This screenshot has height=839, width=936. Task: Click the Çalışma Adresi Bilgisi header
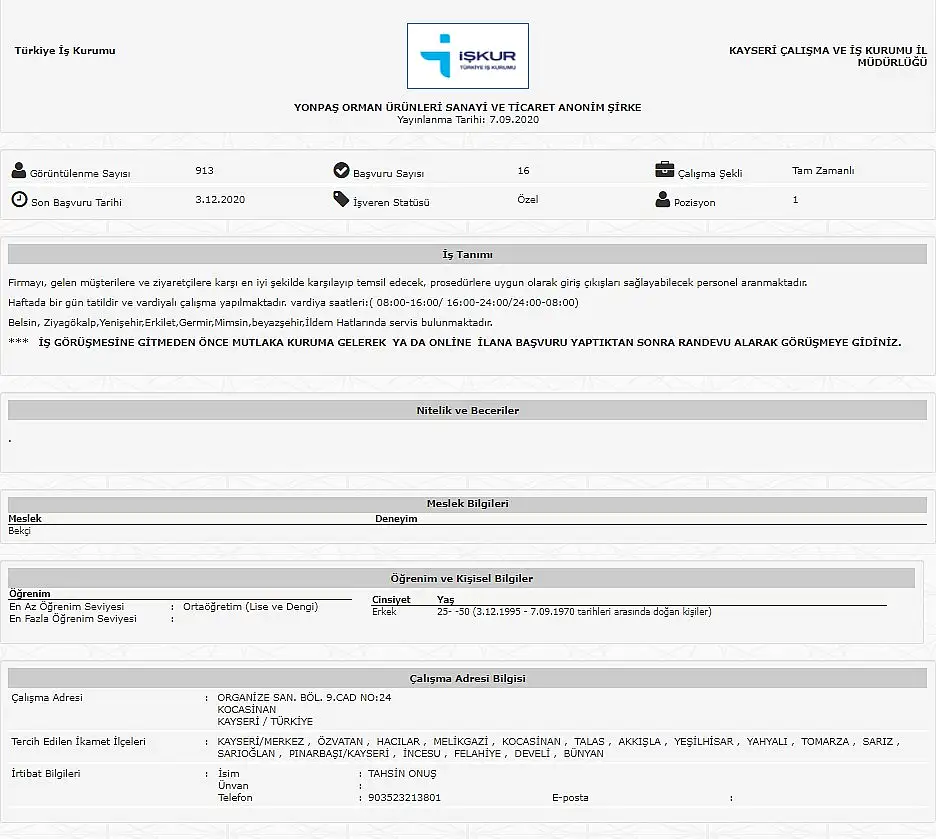coord(467,678)
